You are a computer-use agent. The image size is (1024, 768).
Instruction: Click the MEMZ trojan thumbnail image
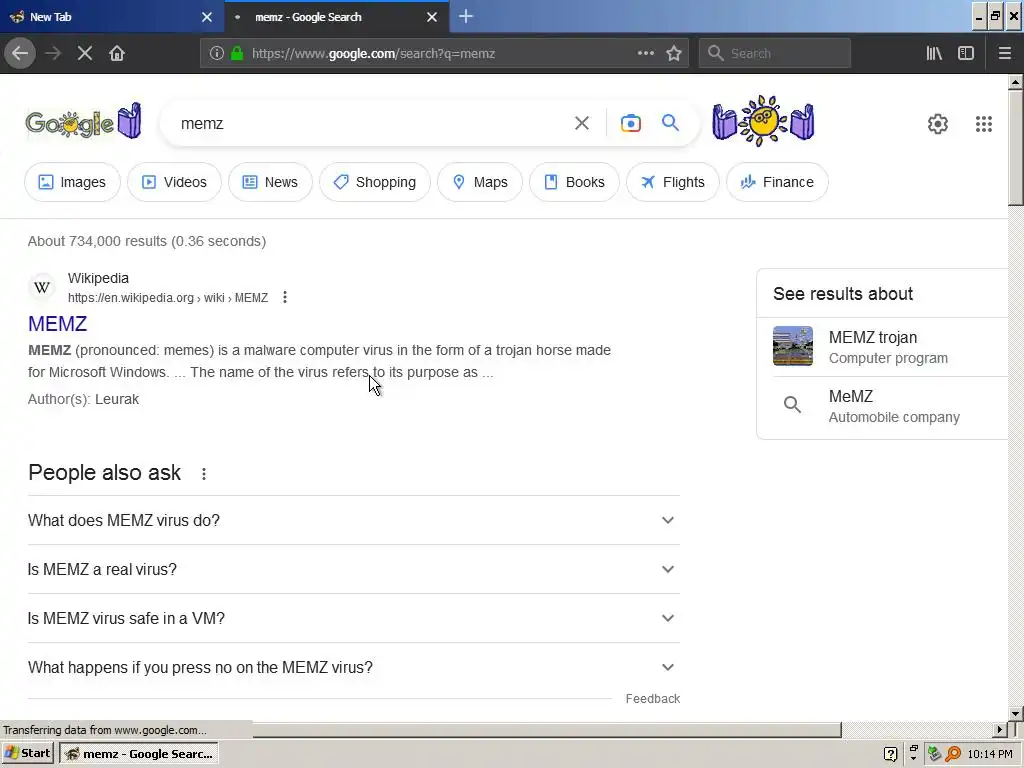tap(793, 346)
